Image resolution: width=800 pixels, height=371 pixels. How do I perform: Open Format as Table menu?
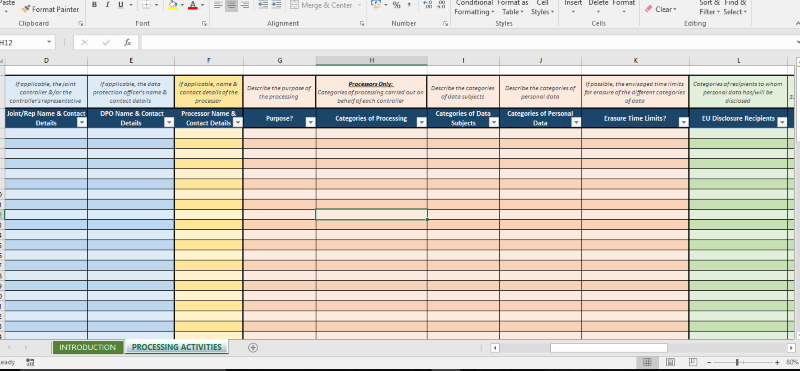click(x=513, y=7)
